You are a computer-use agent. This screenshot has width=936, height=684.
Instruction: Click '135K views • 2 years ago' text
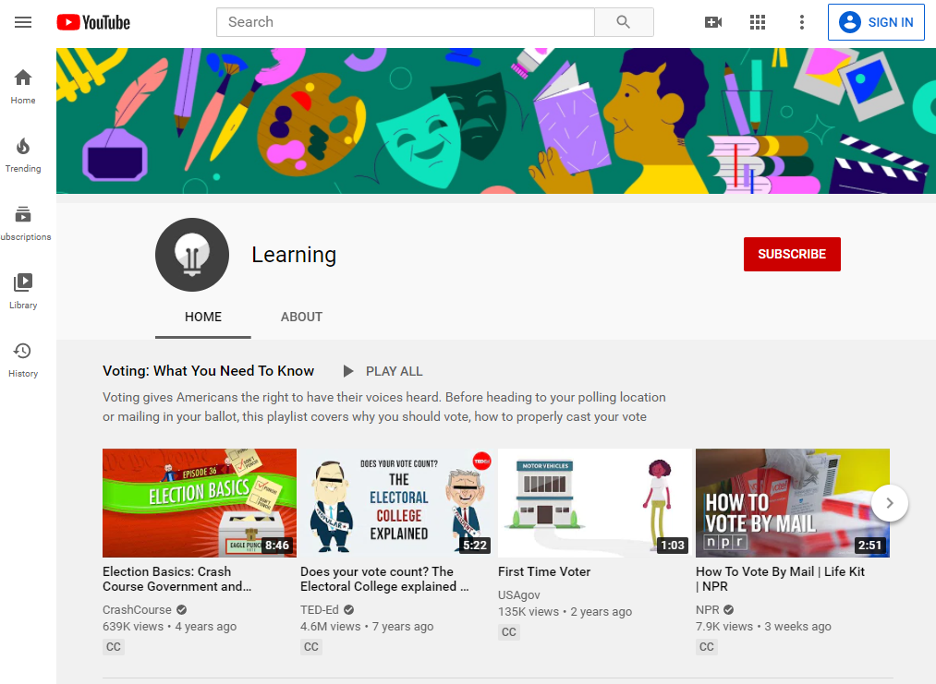point(565,612)
